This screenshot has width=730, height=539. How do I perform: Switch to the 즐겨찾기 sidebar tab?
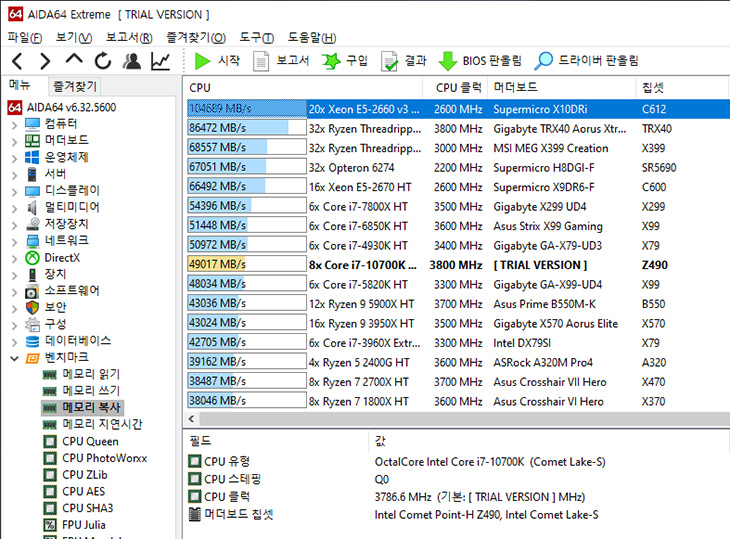point(74,86)
